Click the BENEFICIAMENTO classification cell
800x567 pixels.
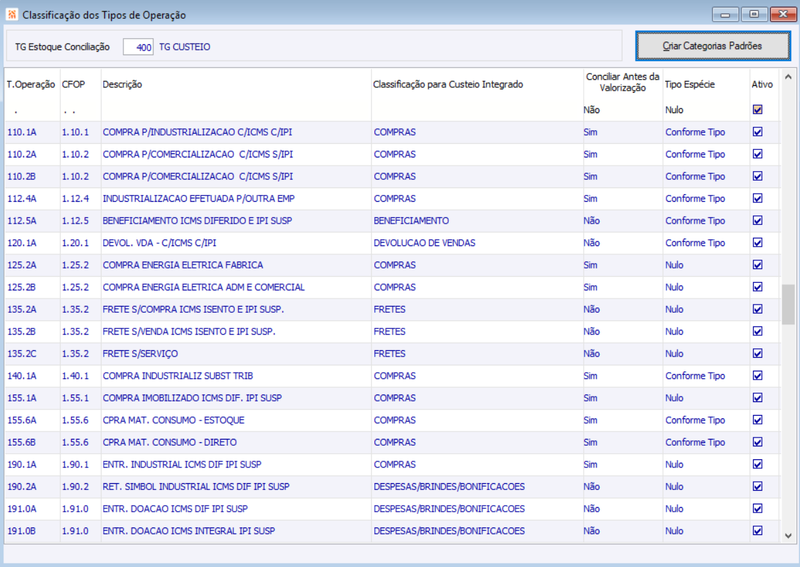(411, 220)
